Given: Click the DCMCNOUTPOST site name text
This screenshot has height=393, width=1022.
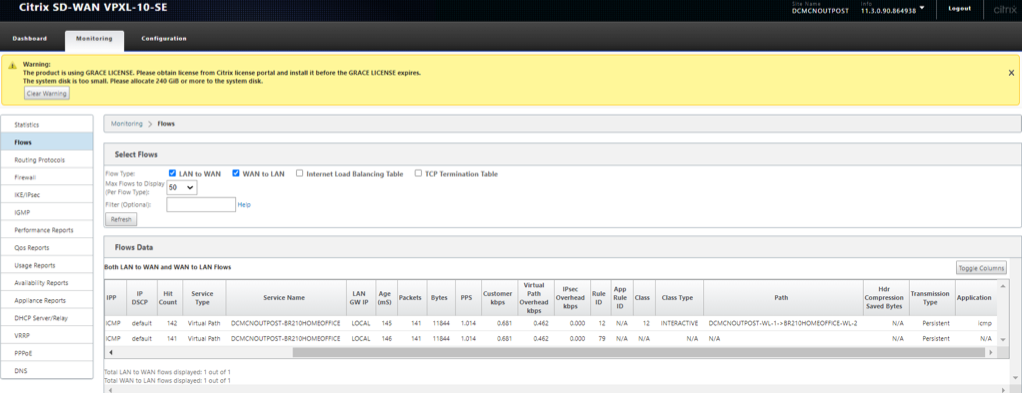Looking at the screenshot, I should click(820, 11).
